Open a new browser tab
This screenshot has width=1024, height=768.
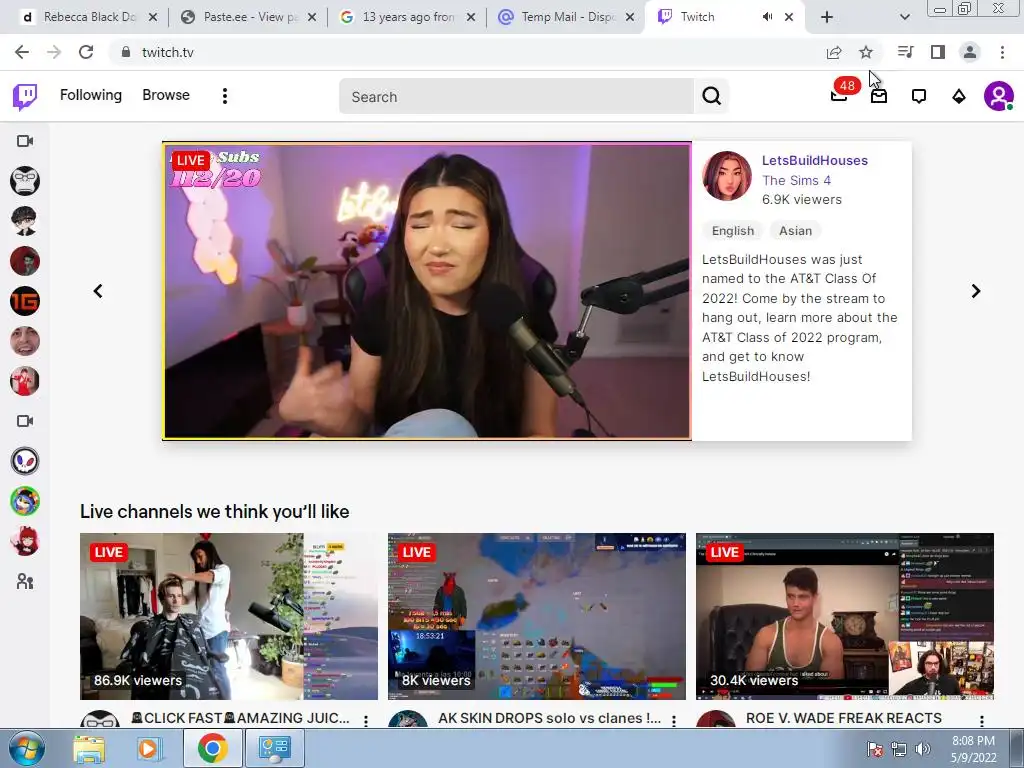point(827,18)
